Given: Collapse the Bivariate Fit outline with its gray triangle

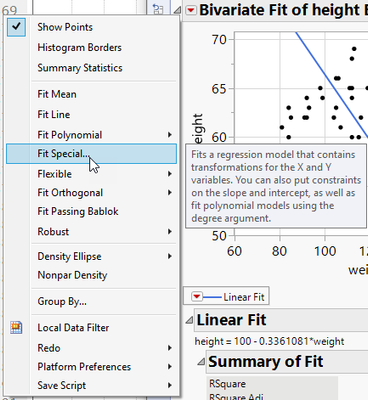Looking at the screenshot, I should (178, 10).
